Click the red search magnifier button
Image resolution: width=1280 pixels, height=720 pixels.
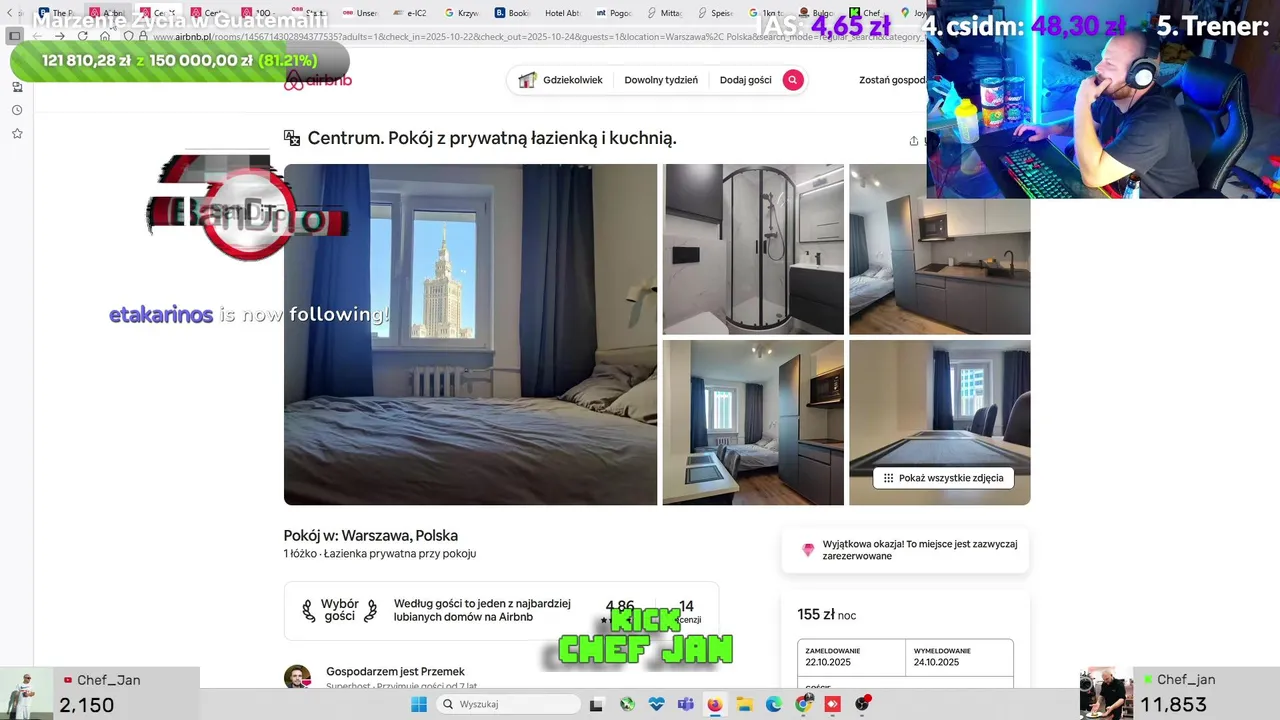point(793,80)
